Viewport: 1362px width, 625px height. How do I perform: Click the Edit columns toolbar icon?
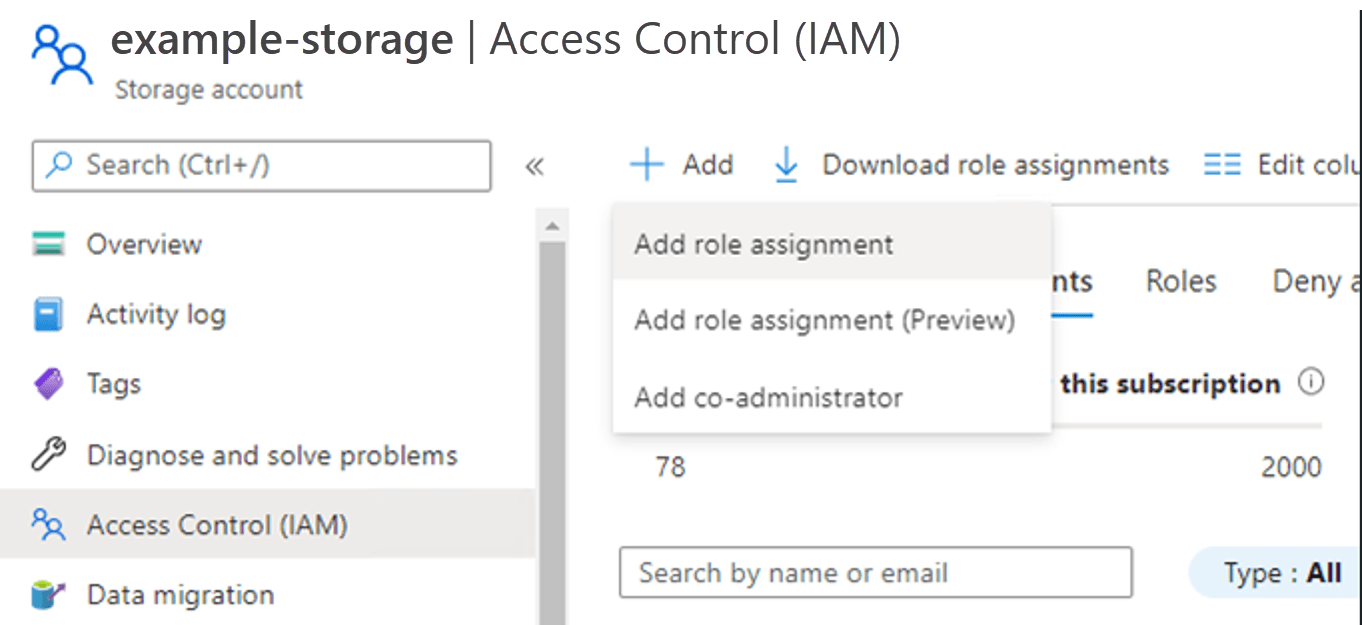(x=1222, y=163)
